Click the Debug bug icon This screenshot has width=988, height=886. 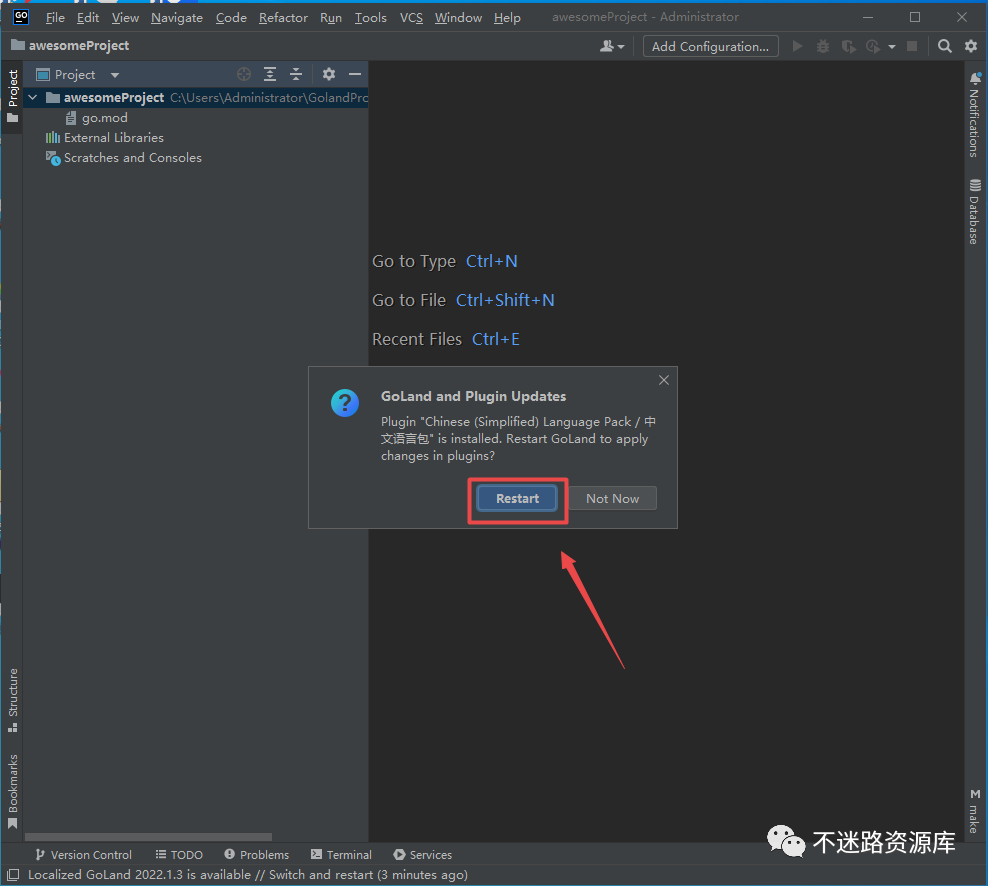tap(823, 46)
